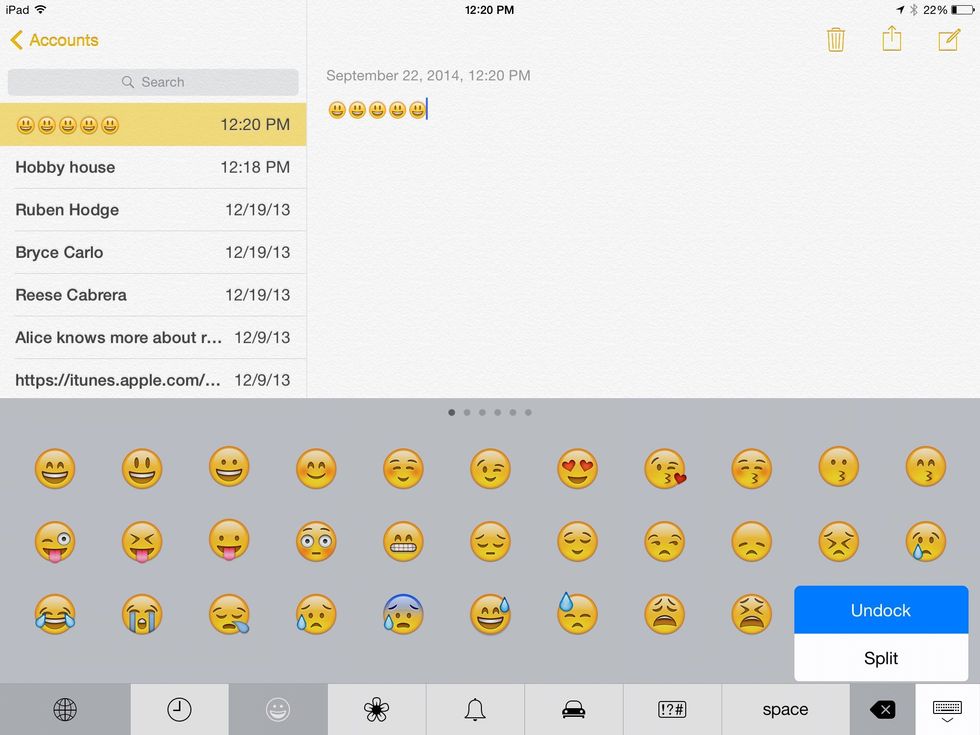Tap the hide keyboard icon
Image resolution: width=980 pixels, height=735 pixels.
(x=947, y=710)
